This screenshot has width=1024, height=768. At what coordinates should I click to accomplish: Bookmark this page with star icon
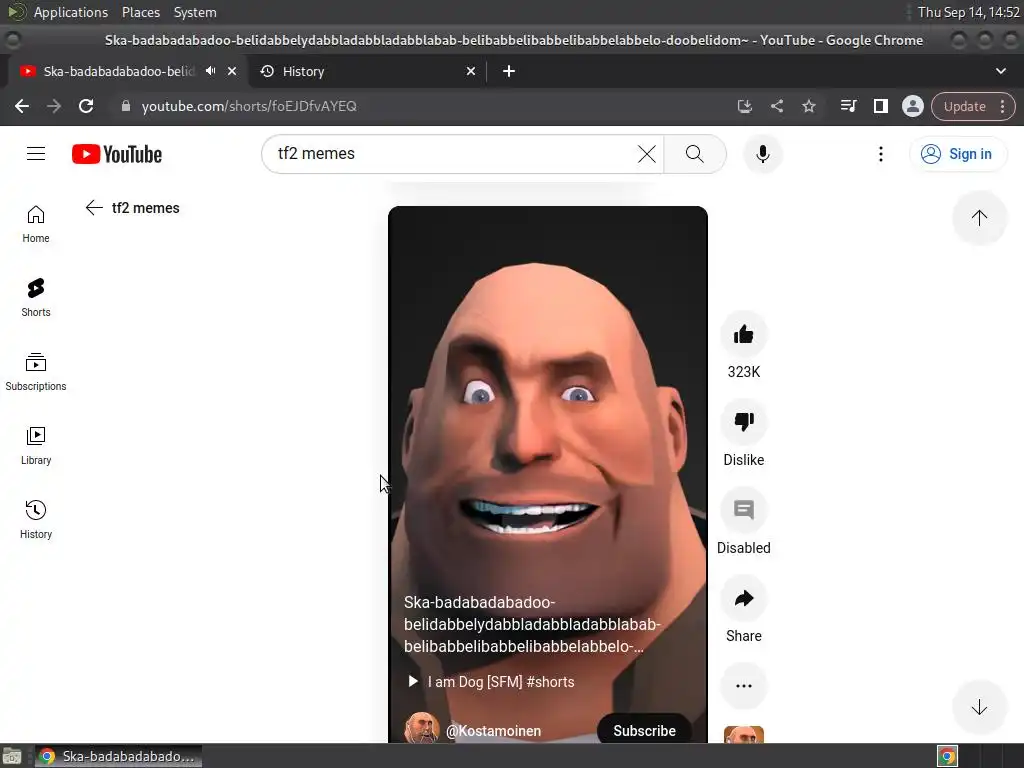point(808,106)
